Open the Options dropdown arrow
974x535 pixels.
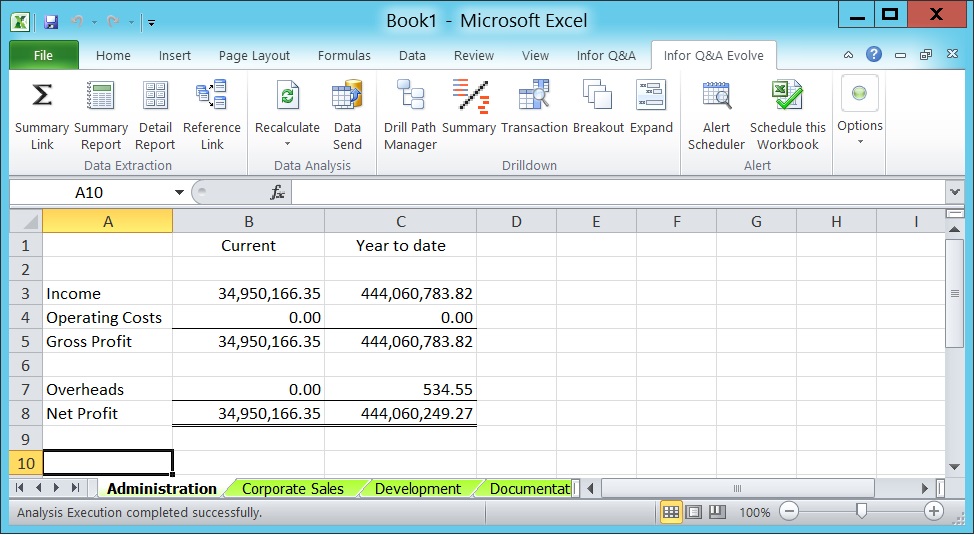pos(860,142)
